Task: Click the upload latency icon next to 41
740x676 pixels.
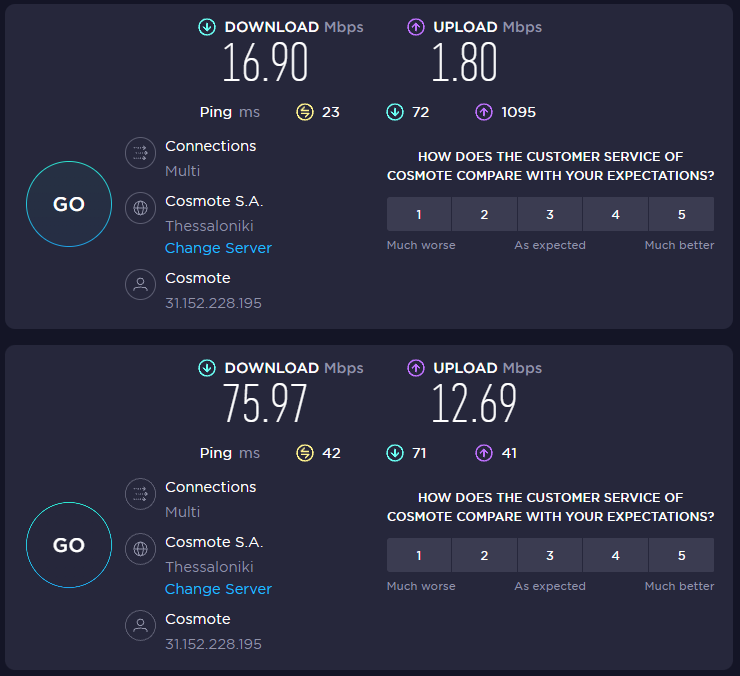Action: point(484,453)
